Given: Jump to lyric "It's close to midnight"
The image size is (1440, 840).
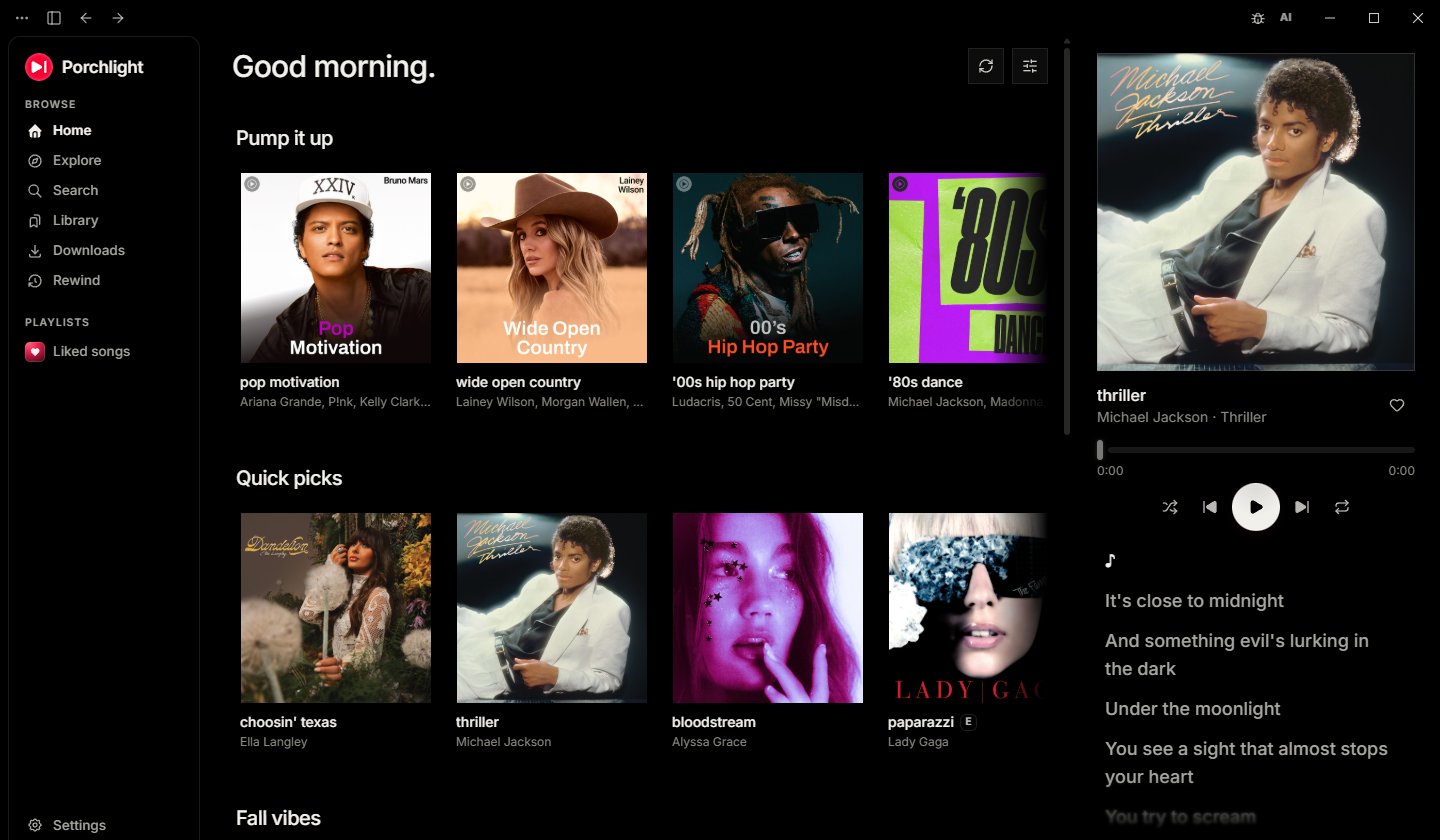Looking at the screenshot, I should click(x=1194, y=601).
